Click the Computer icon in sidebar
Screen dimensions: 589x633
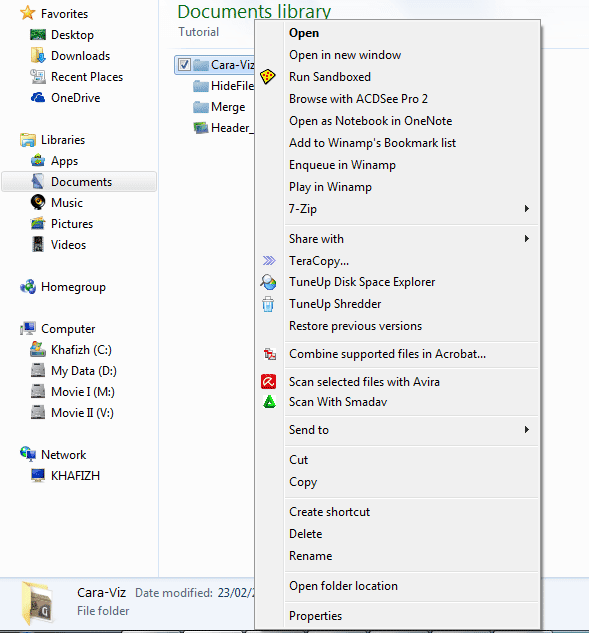[x=28, y=329]
